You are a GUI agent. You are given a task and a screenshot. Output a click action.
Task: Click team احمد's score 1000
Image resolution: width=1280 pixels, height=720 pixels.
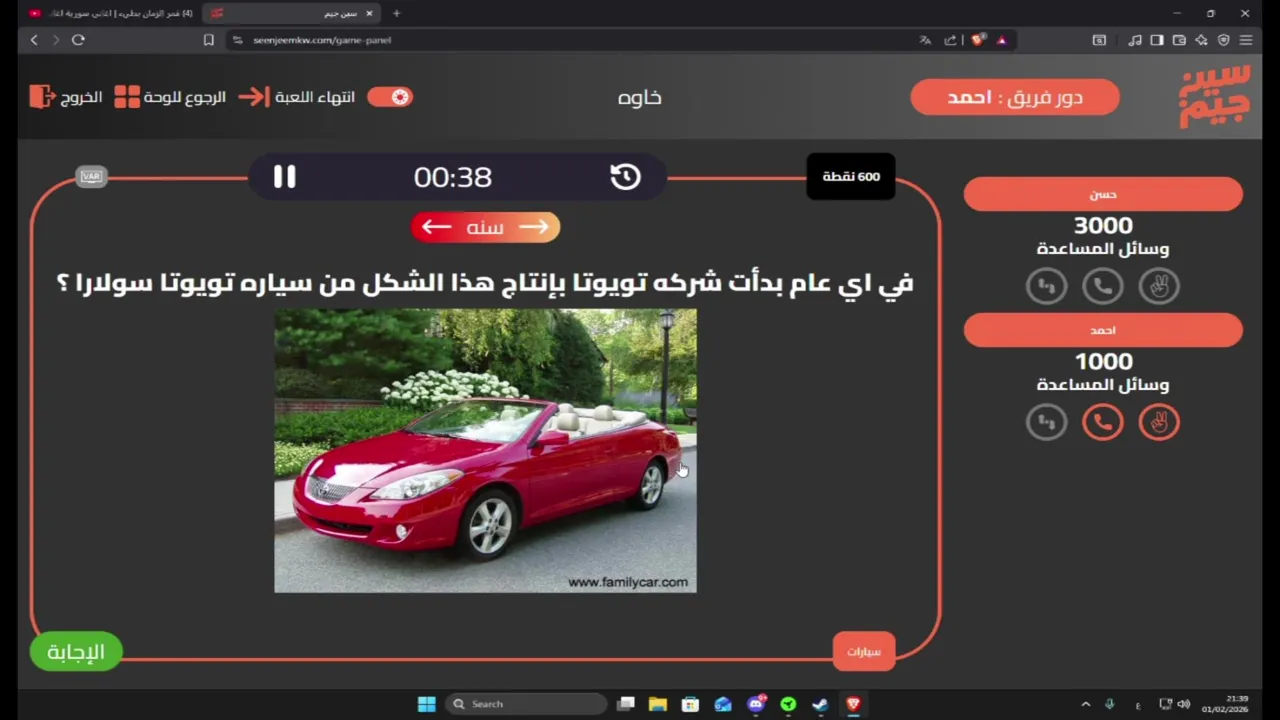[x=1103, y=362]
